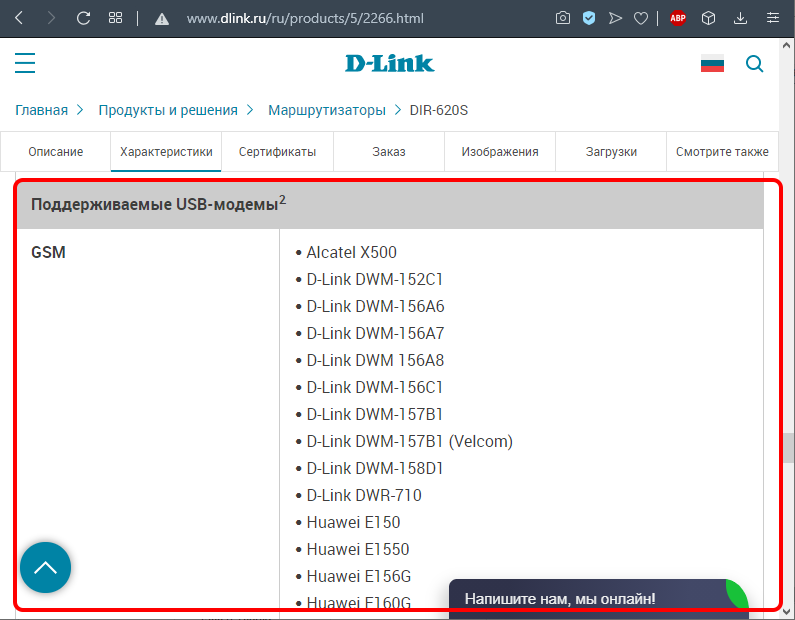Viewport: 795px width, 620px height.
Task: Click the D-Link DWM-152C1 entry
Action: click(375, 279)
